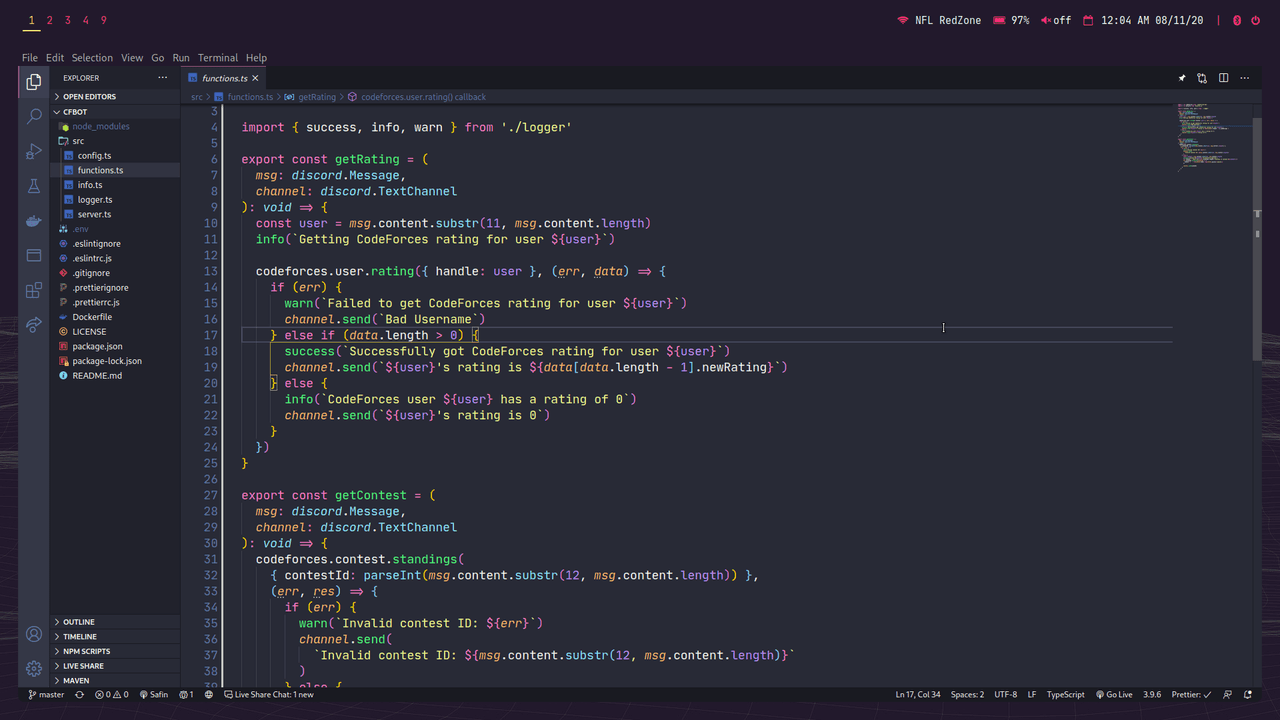Toggle Prettier formatter status item
This screenshot has width=1280, height=720.
click(x=1191, y=694)
